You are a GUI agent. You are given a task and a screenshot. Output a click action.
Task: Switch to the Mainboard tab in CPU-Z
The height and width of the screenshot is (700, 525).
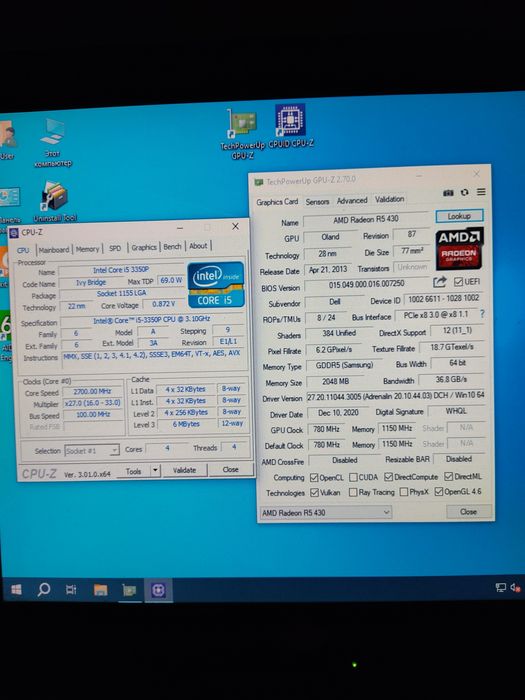click(54, 250)
